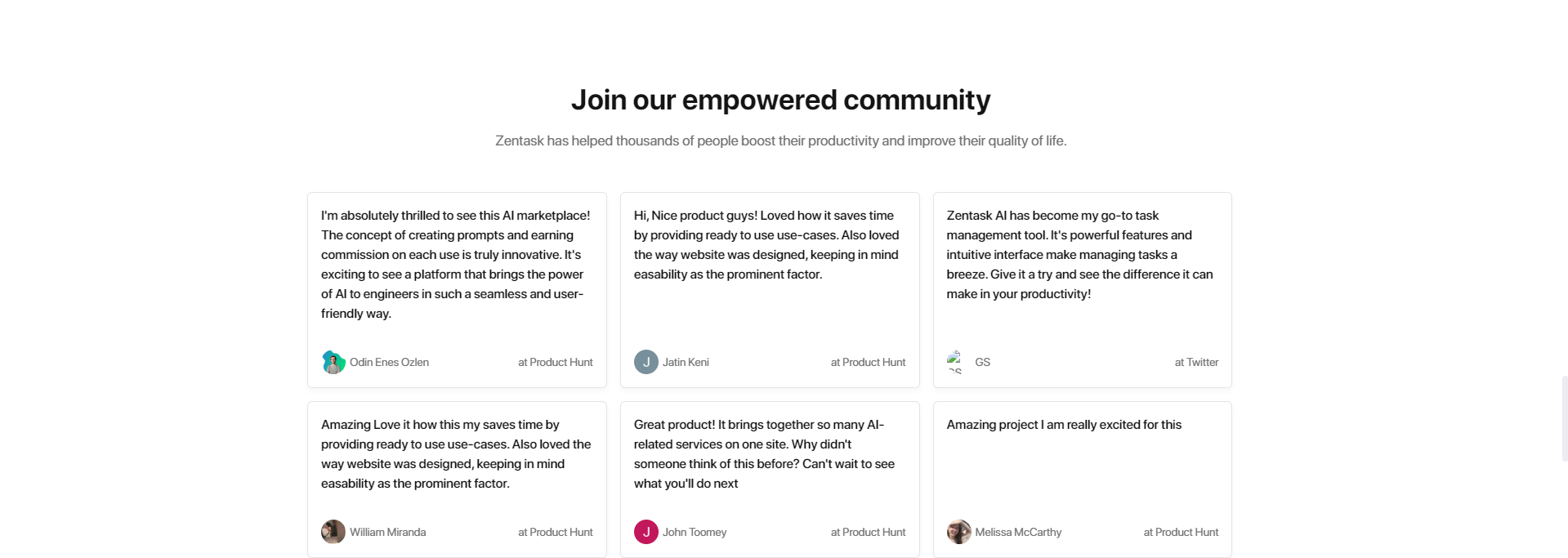Open the Odin Enes Ozlen name link
This screenshot has height=558, width=1568.
point(389,362)
